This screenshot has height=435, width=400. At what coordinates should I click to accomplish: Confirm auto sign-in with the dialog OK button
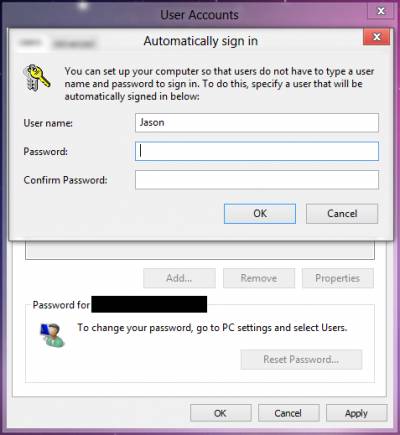tap(260, 214)
